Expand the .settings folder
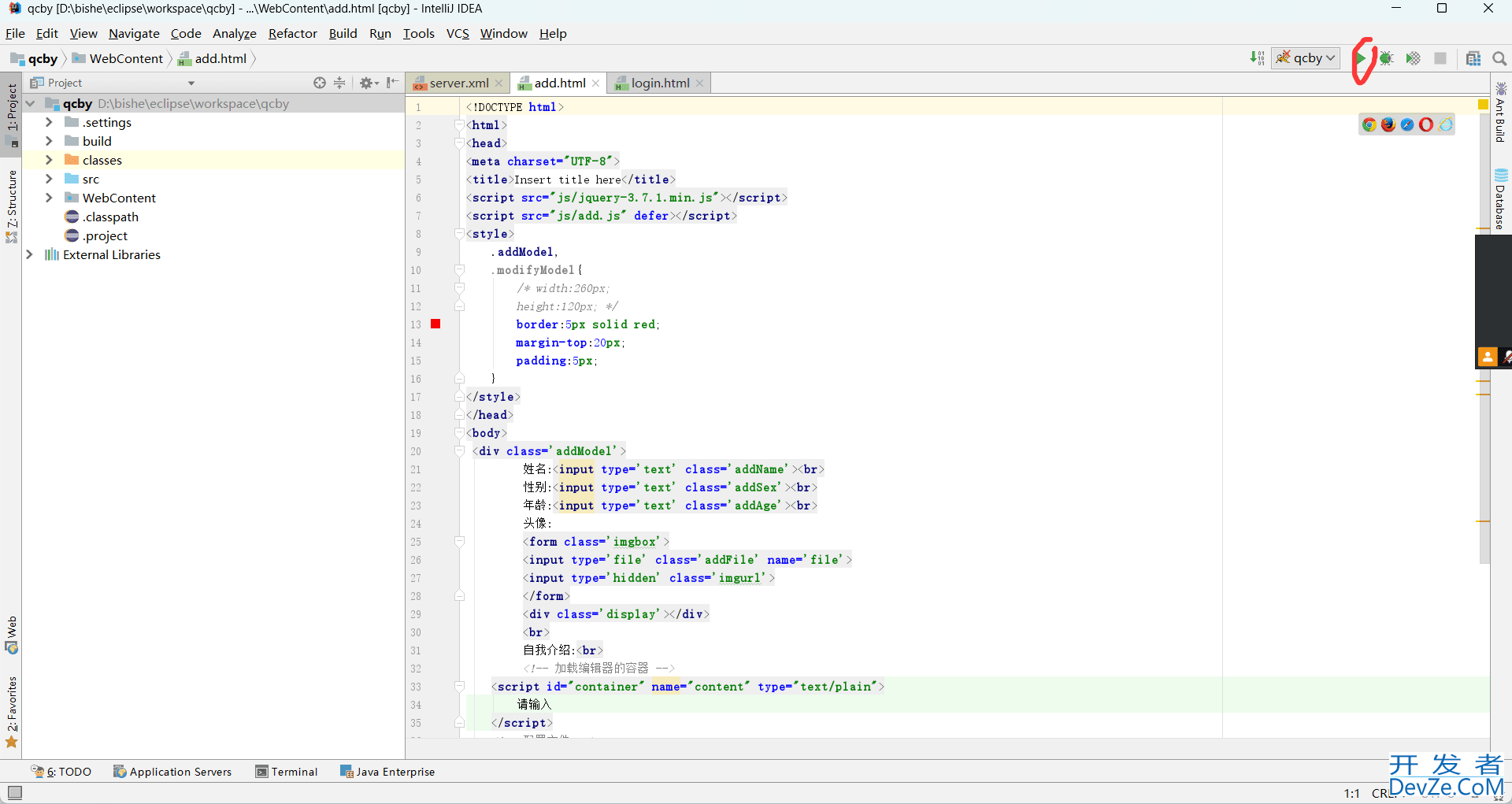1512x804 pixels. pos(49,122)
